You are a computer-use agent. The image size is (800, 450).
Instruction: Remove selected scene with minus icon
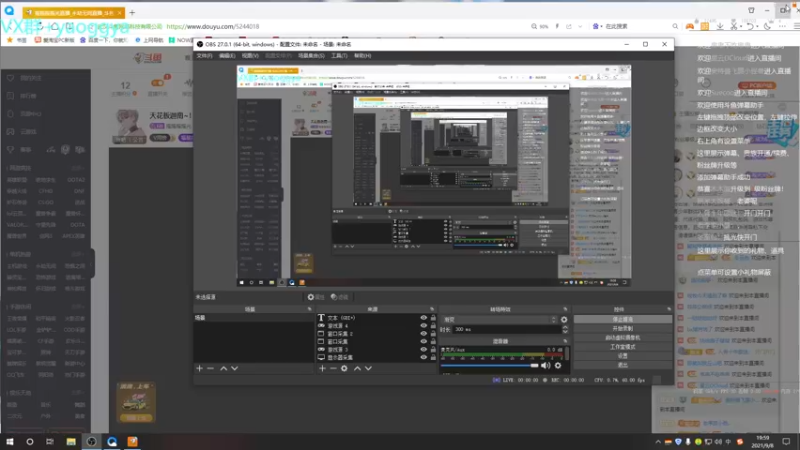coord(210,368)
